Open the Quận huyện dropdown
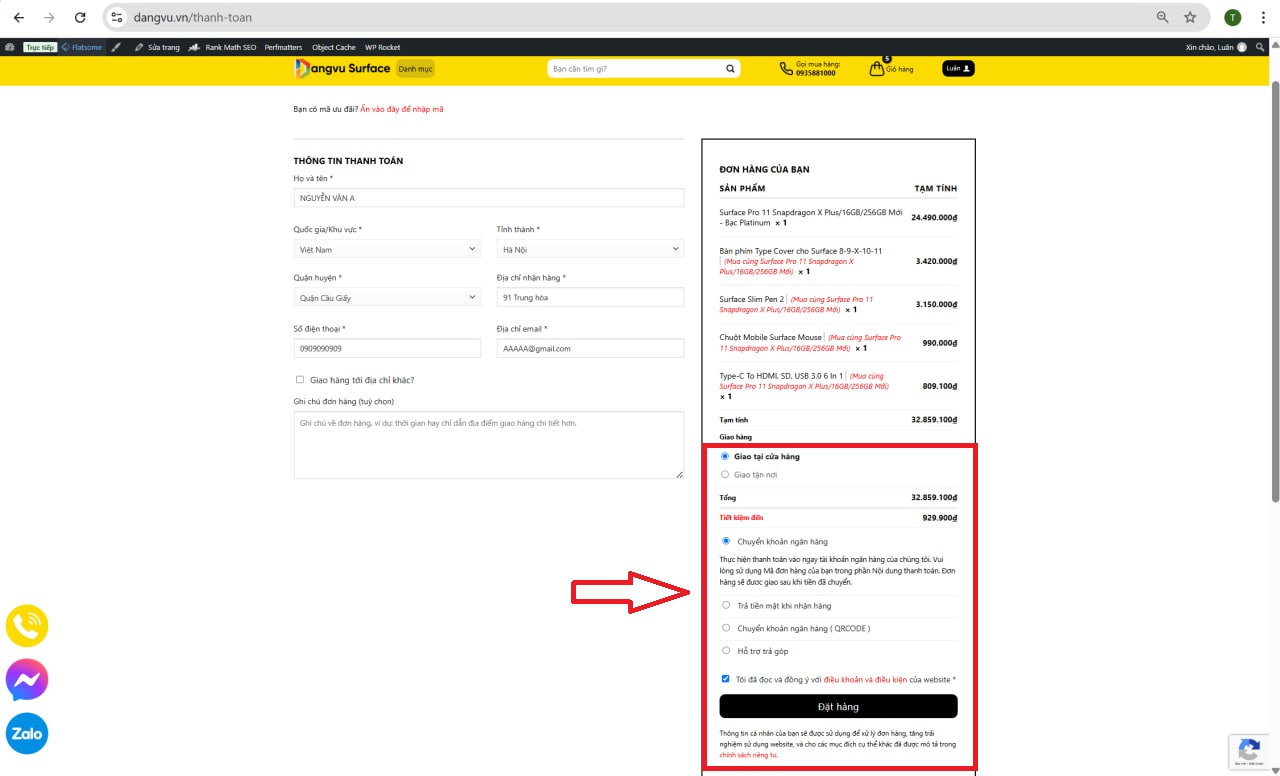This screenshot has height=776, width=1280. tap(387, 297)
